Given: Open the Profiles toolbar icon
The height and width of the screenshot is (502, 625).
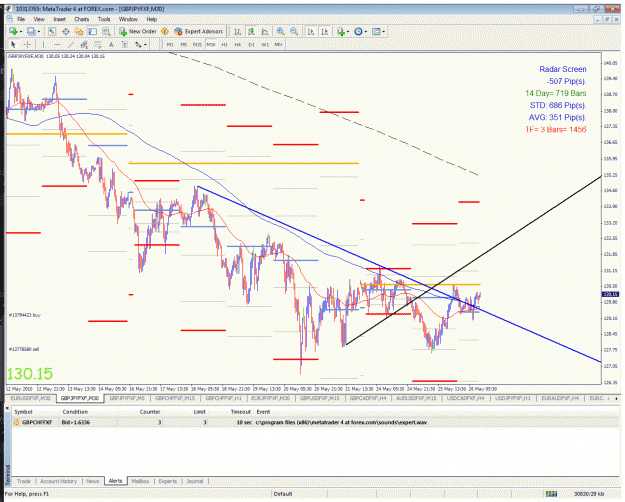Looking at the screenshot, I should click(x=31, y=31).
